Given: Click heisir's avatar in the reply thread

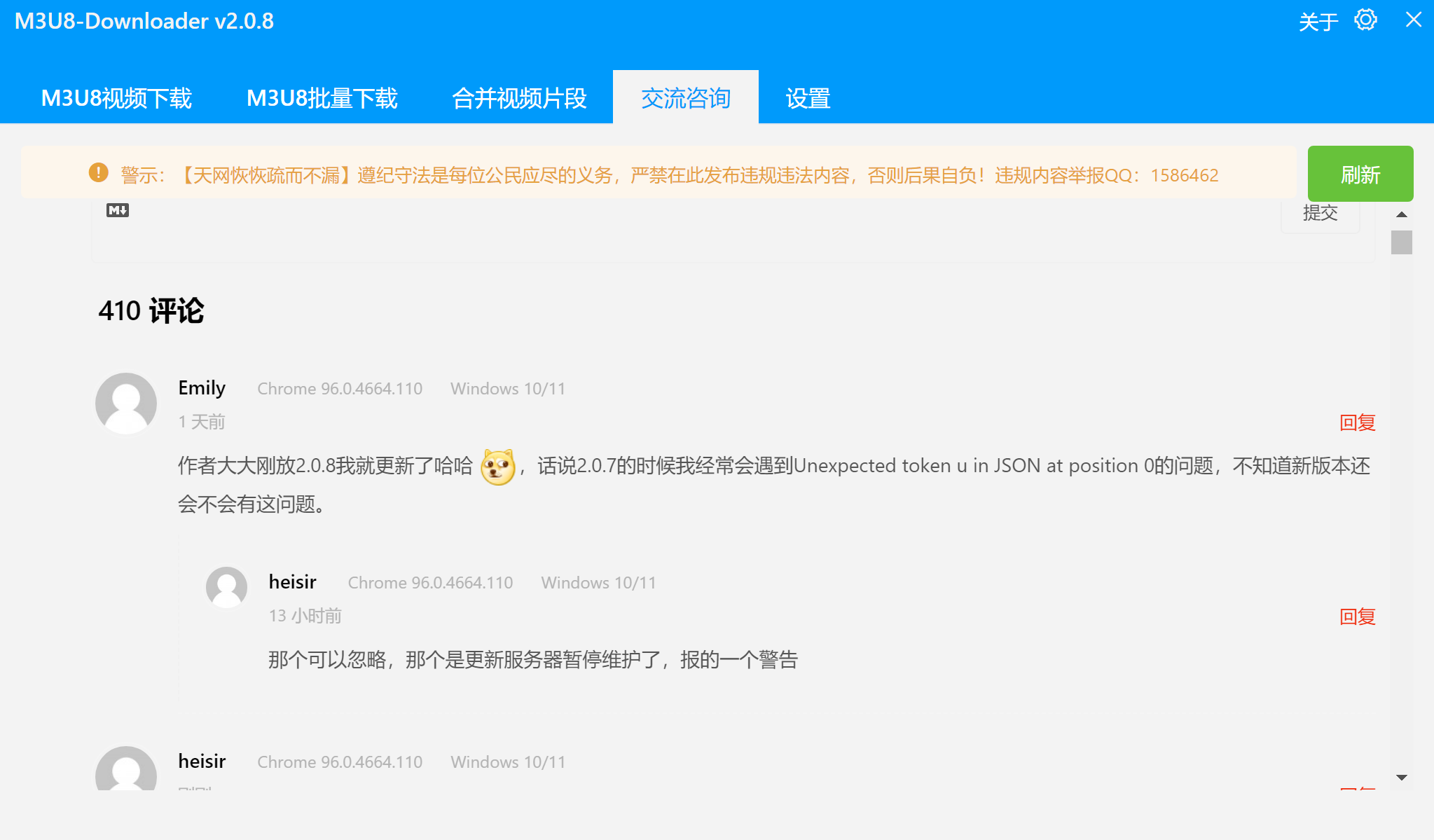Looking at the screenshot, I should click(x=226, y=587).
